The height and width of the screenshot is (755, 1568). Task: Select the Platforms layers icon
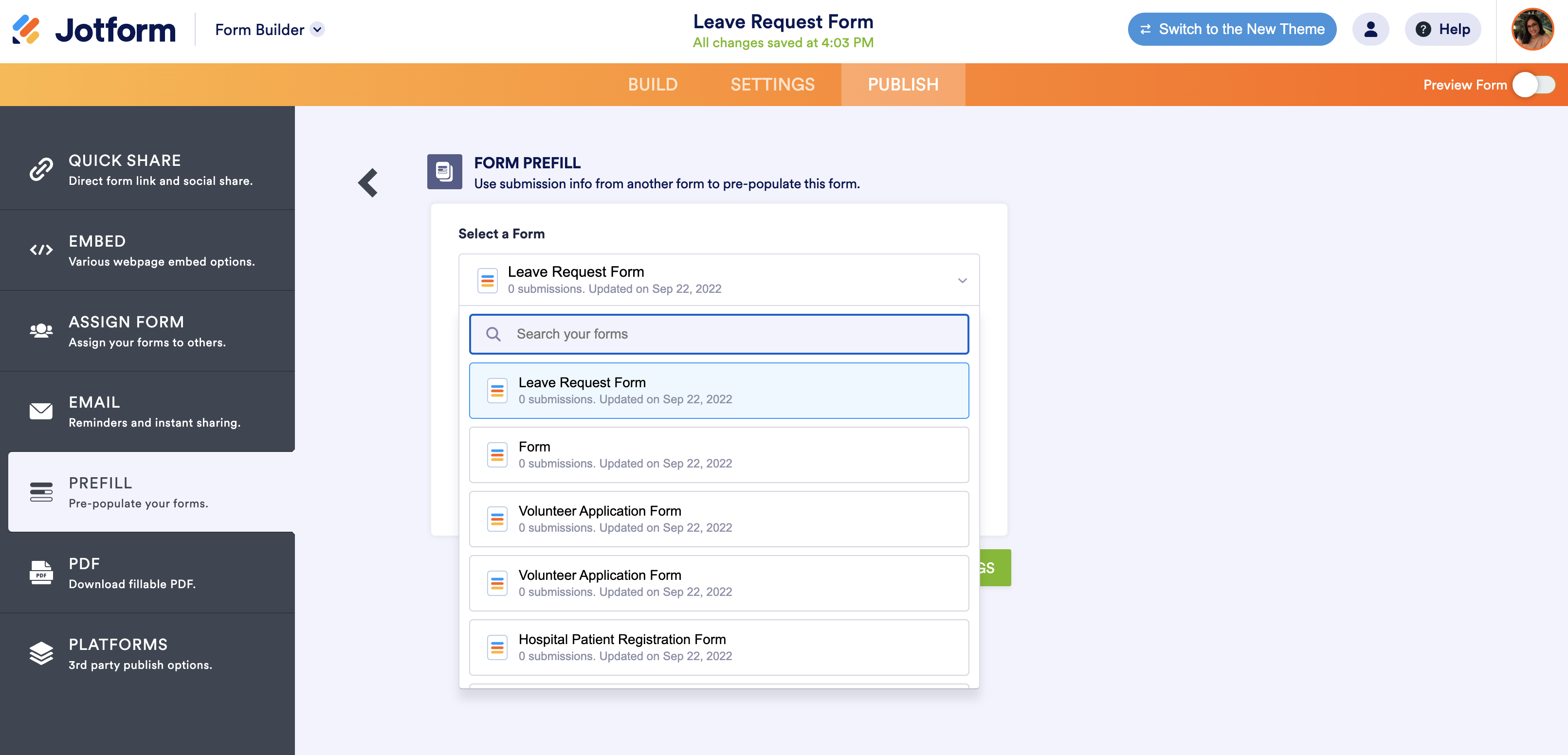tap(41, 653)
